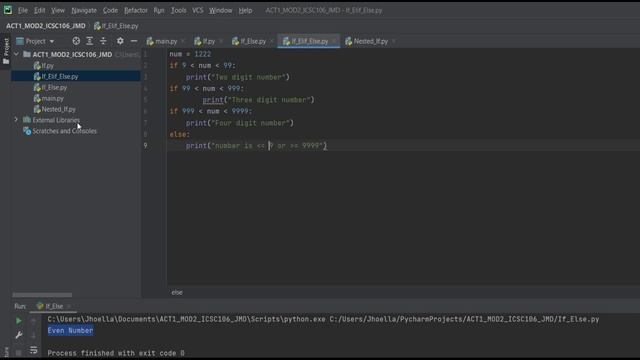Viewport: 640px width, 360px height.
Task: Close the Nested_If.py editor tab
Action: coord(393,41)
